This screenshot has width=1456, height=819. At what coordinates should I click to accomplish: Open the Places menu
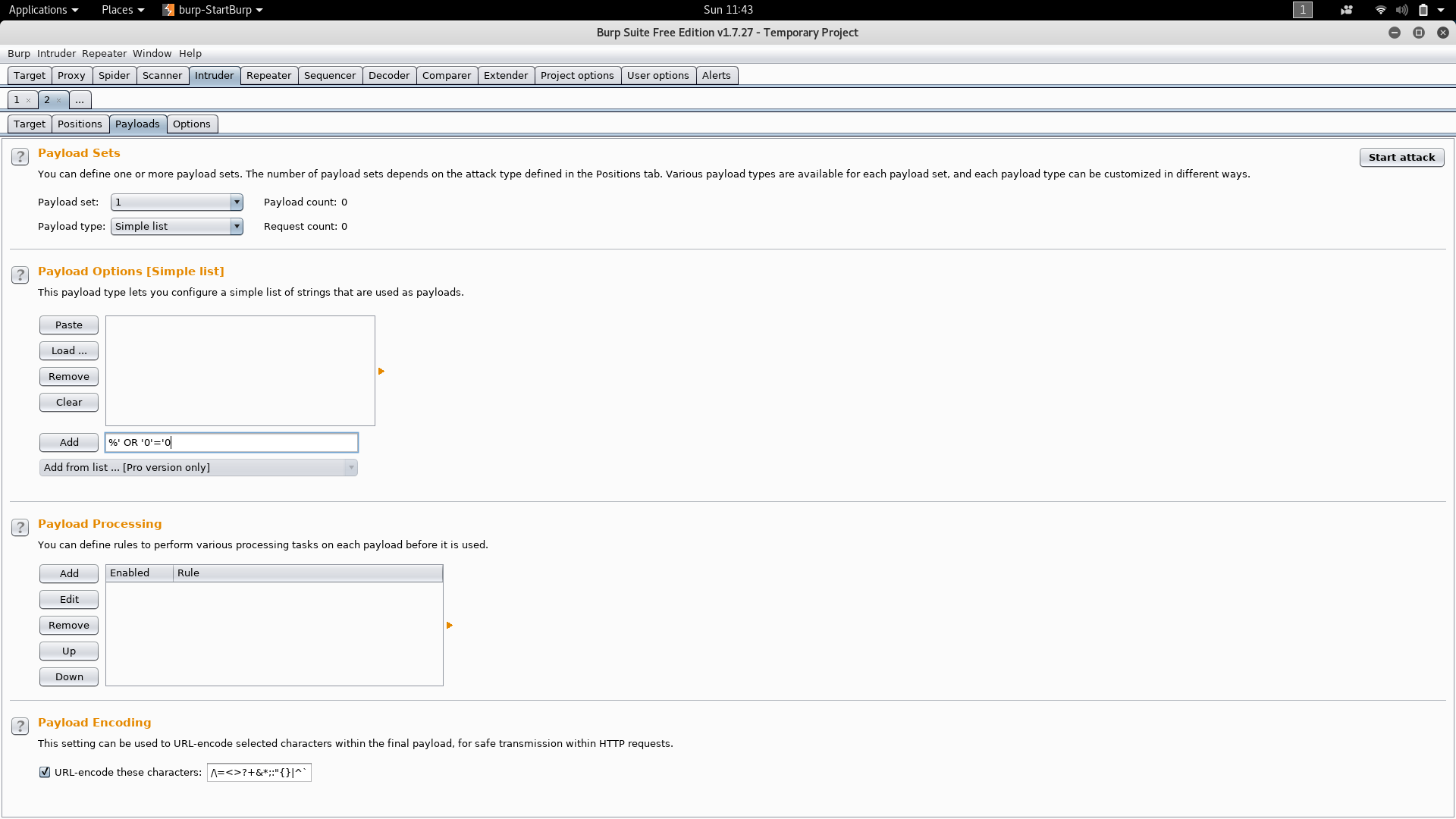coord(123,10)
